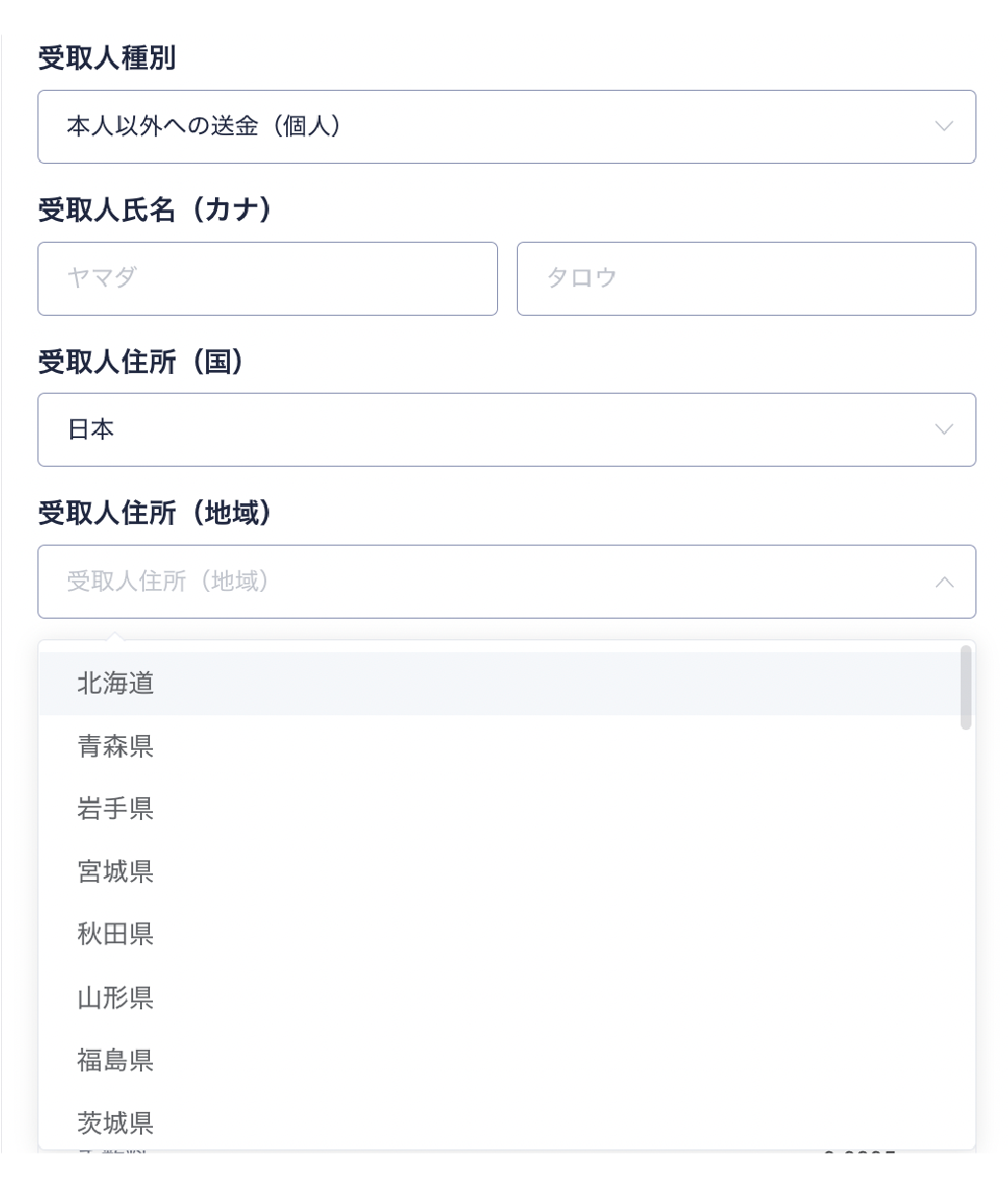Click the タロウ given name kana field
The width and height of the screenshot is (1008, 1182).
[x=746, y=278]
